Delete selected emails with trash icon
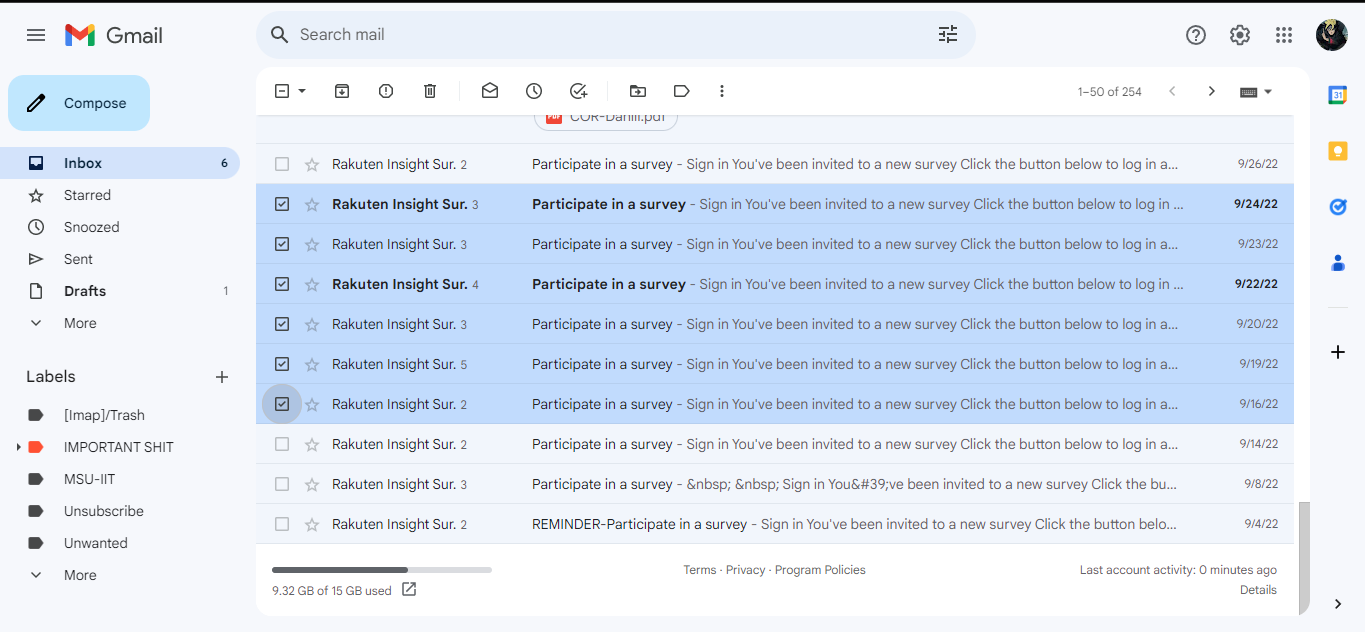The height and width of the screenshot is (632, 1365). [x=430, y=91]
